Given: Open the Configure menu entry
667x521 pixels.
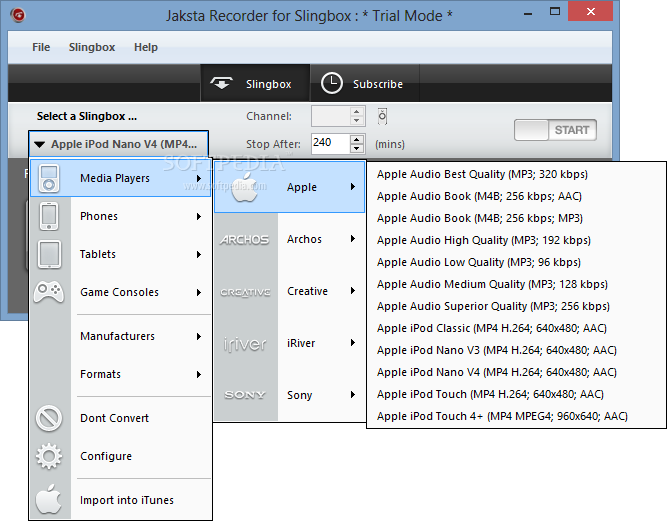Looking at the screenshot, I should point(121,456).
